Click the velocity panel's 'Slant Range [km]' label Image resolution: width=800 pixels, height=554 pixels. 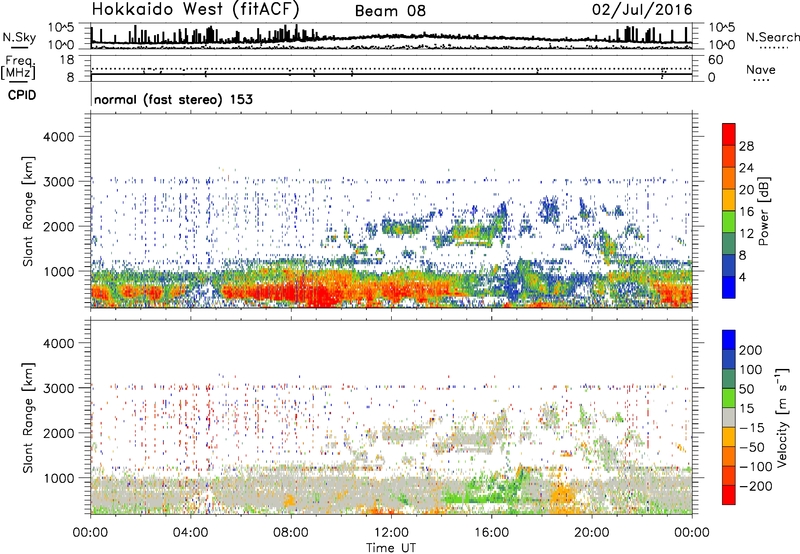(x=28, y=417)
